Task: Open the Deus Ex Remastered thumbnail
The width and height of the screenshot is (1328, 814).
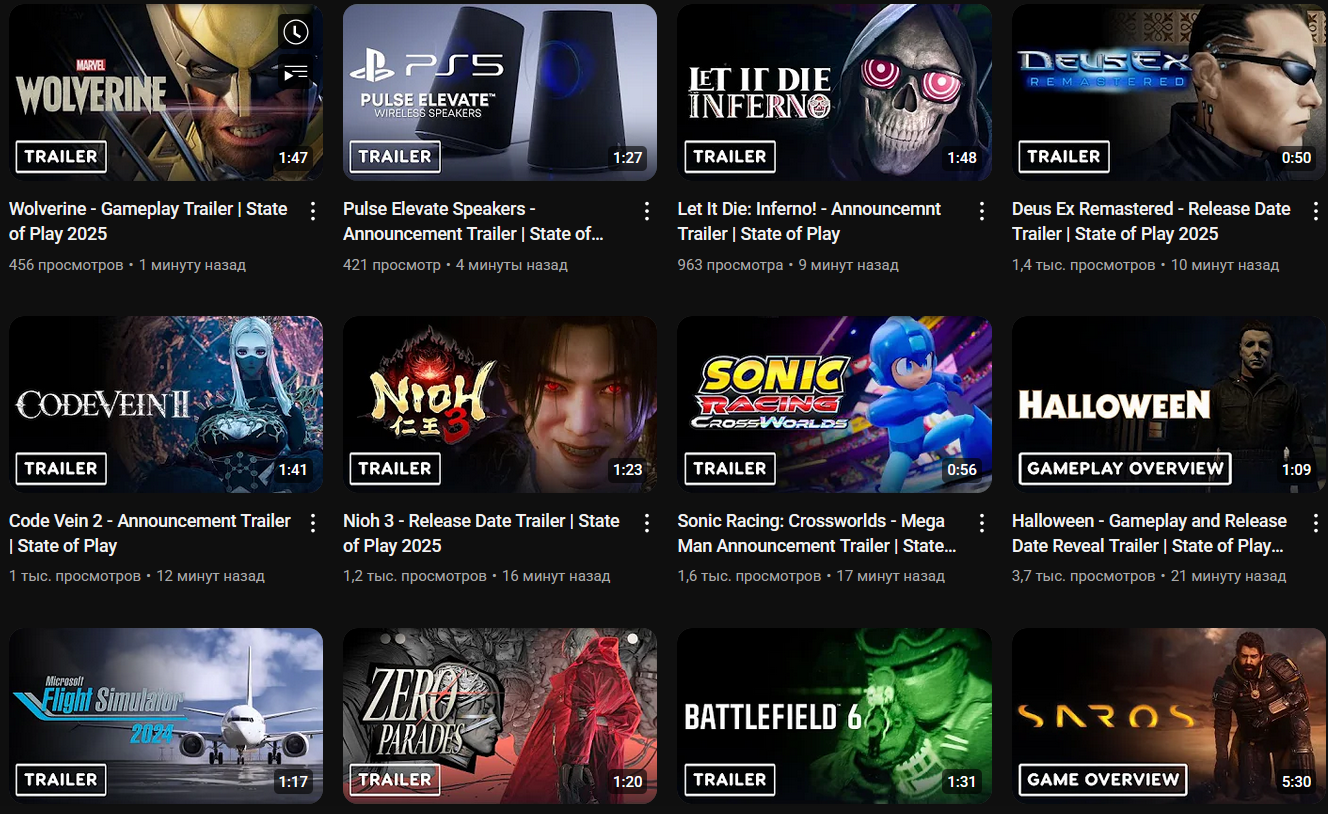Action: click(x=1169, y=92)
